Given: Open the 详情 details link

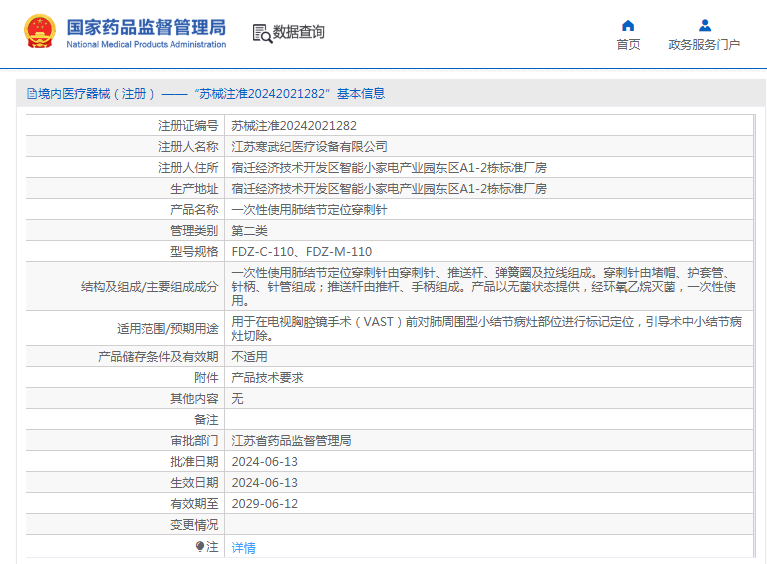Looking at the screenshot, I should pyautogui.click(x=244, y=548).
